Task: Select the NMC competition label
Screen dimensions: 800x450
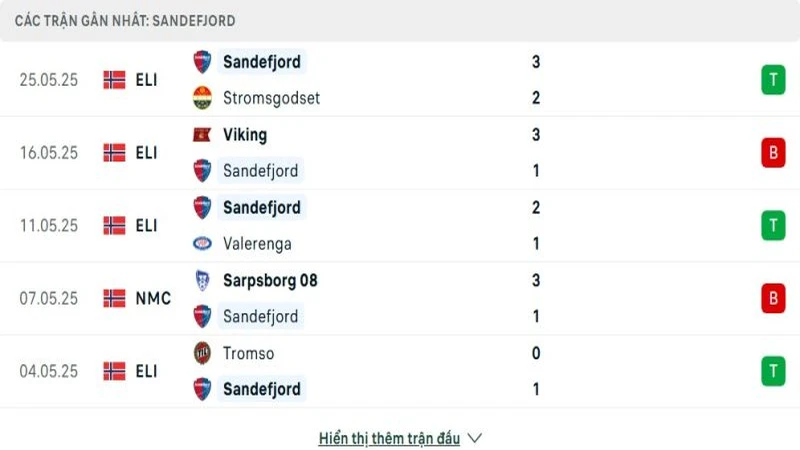Action: click(x=153, y=298)
